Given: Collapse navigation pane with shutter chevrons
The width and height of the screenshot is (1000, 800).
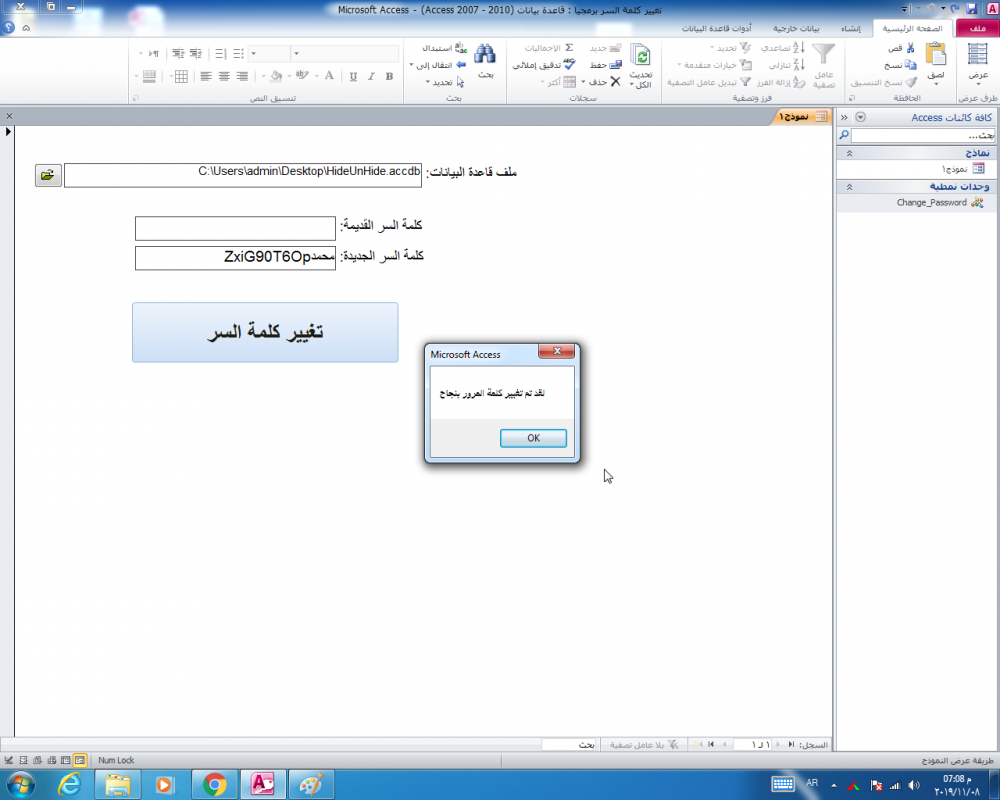Looking at the screenshot, I should click(844, 117).
